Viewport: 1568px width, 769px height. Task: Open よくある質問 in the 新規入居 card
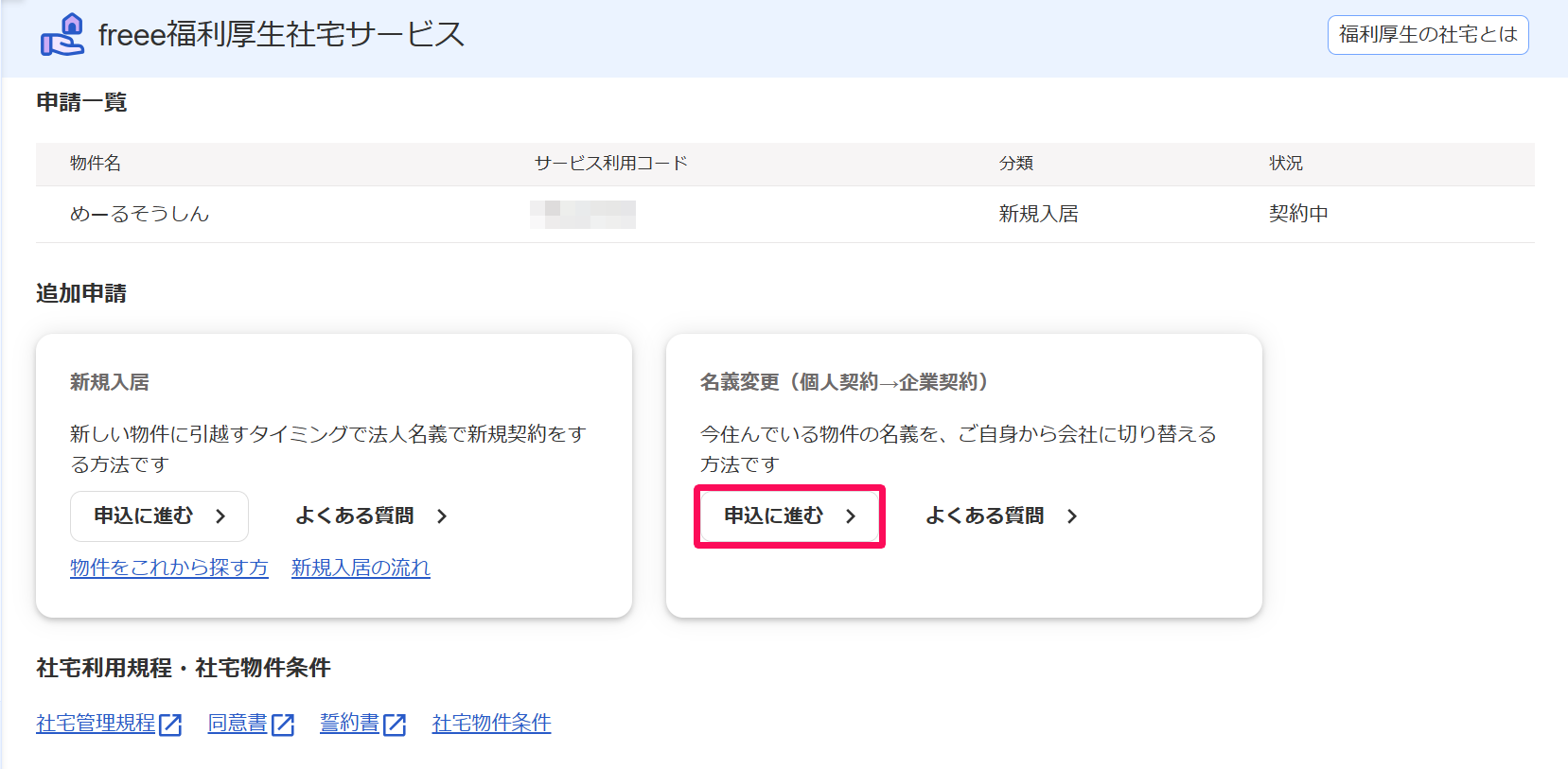coord(355,516)
